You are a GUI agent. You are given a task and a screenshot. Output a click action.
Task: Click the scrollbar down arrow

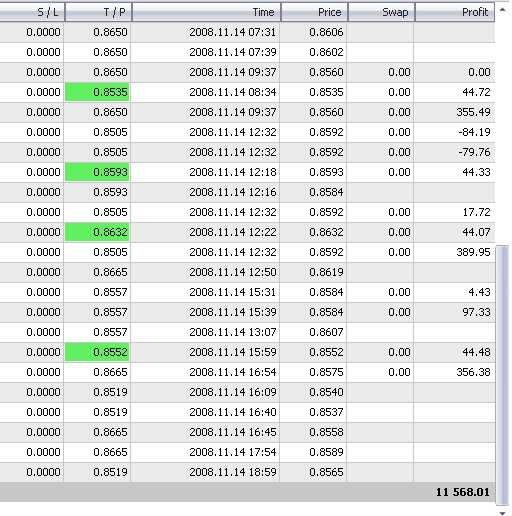pos(502,513)
